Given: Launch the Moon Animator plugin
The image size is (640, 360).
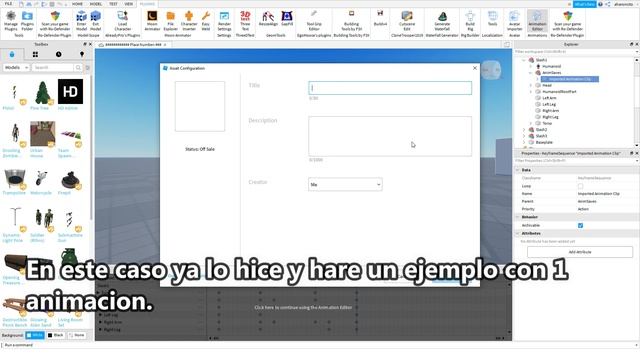Looking at the screenshot, I should 152,21.
